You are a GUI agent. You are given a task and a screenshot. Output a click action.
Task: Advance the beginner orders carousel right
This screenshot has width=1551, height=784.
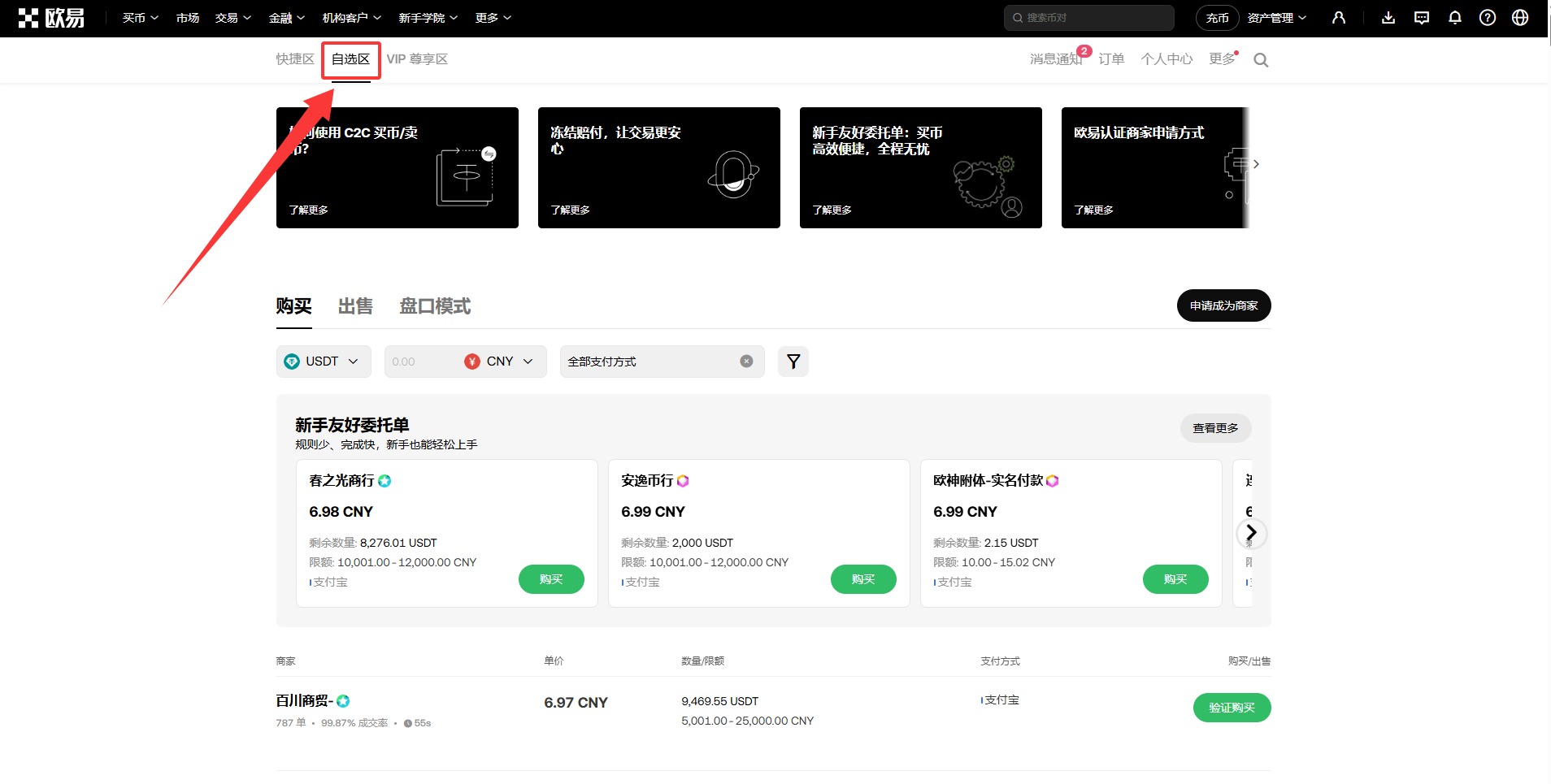tap(1251, 533)
